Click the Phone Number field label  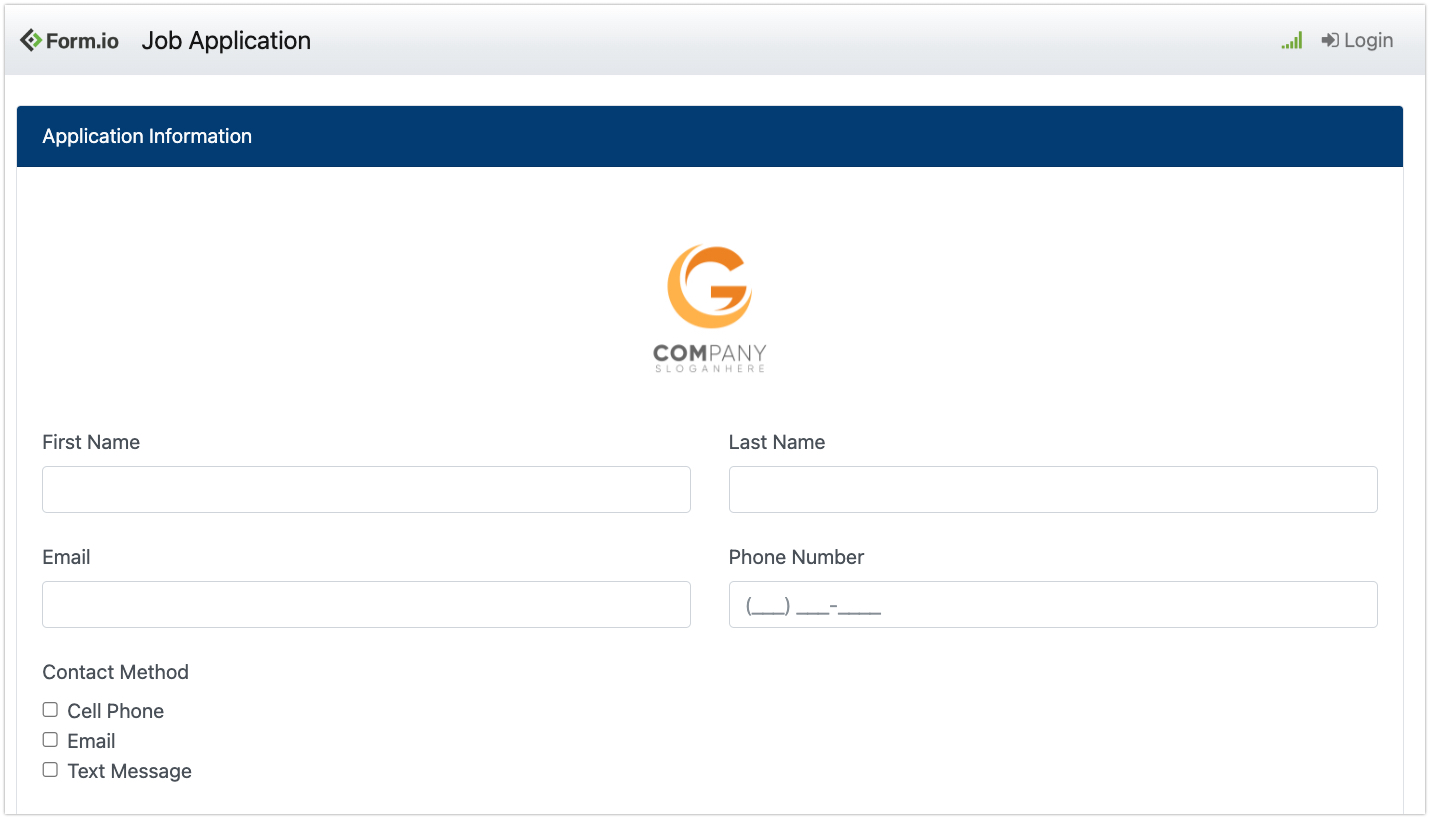point(796,557)
